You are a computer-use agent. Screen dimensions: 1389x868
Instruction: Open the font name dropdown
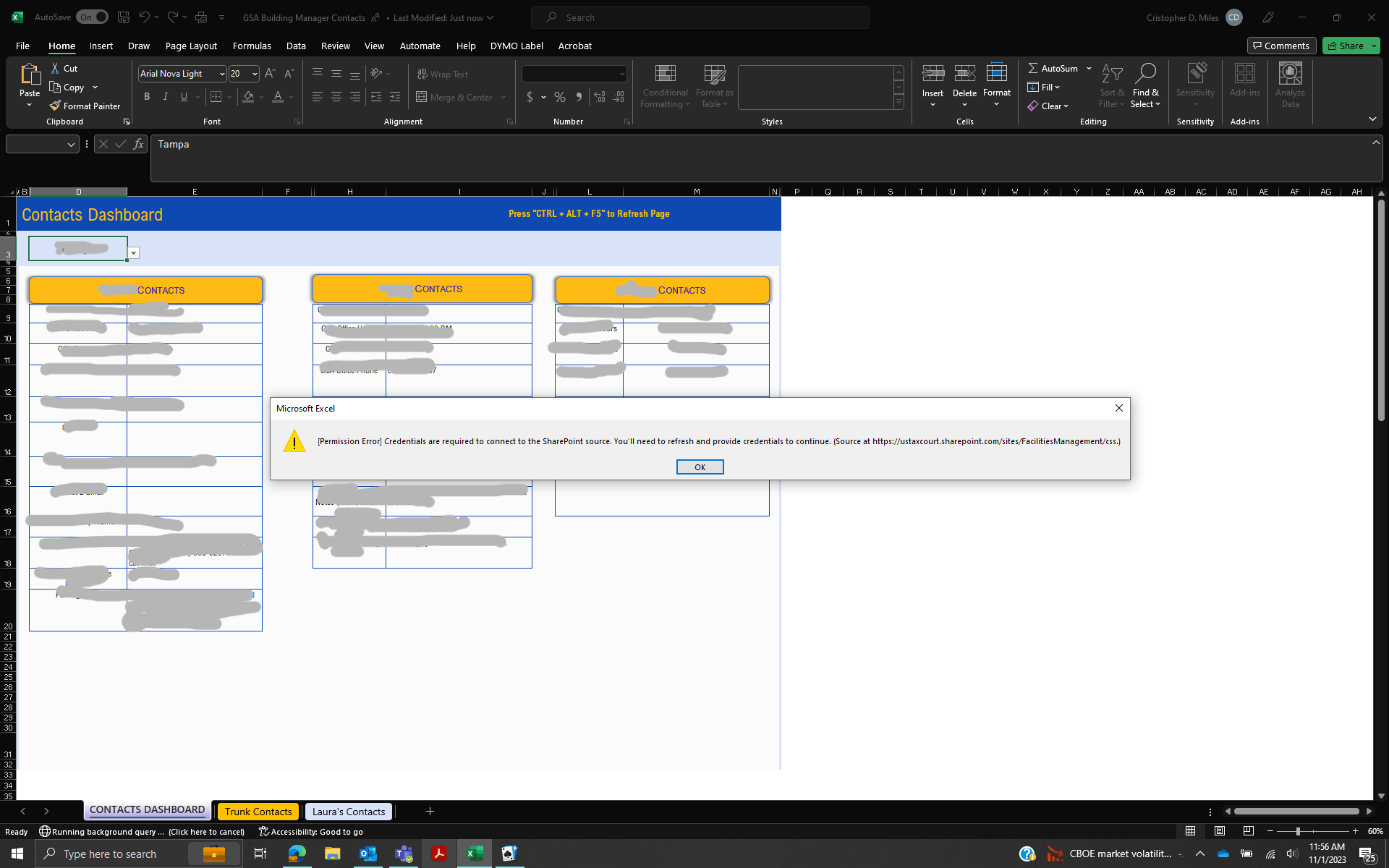pos(221,73)
